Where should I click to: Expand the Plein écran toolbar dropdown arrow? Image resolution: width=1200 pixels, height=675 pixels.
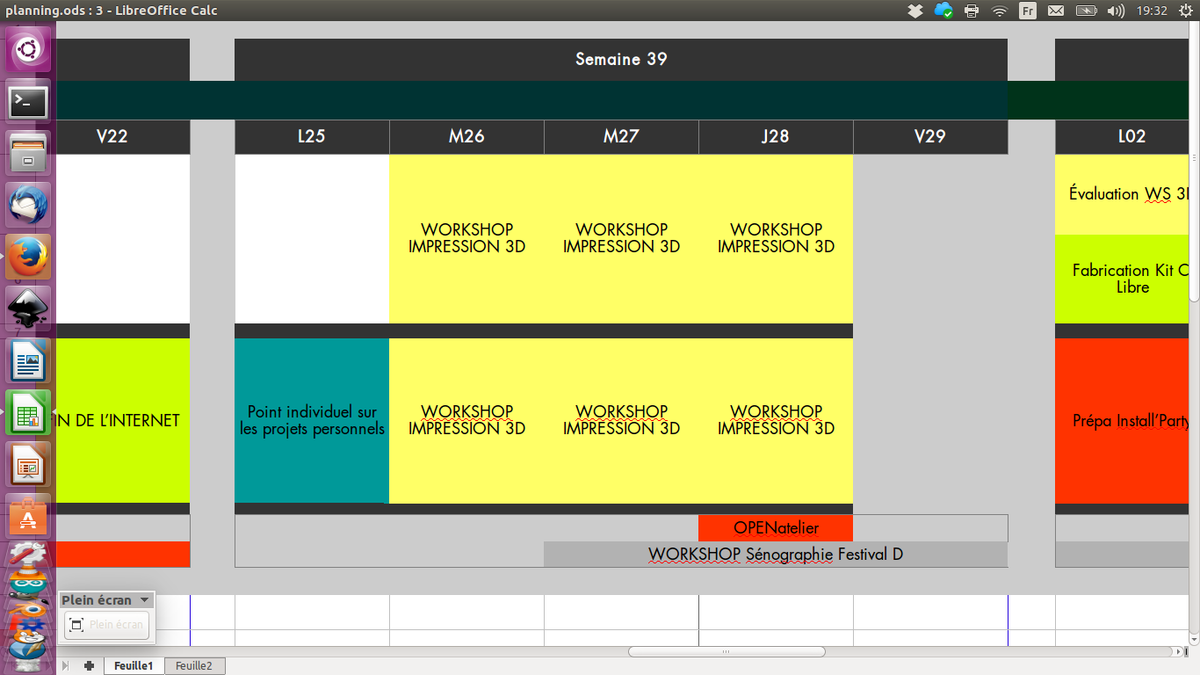click(145, 600)
